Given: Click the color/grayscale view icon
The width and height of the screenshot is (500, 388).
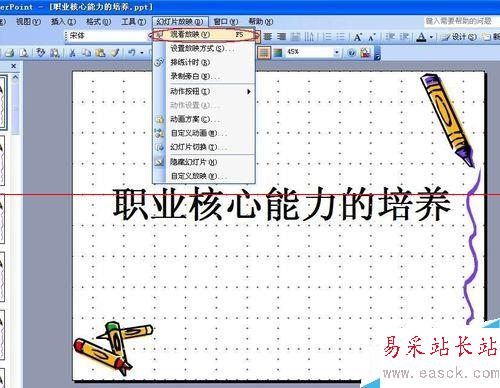Looking at the screenshot, I should (278, 53).
